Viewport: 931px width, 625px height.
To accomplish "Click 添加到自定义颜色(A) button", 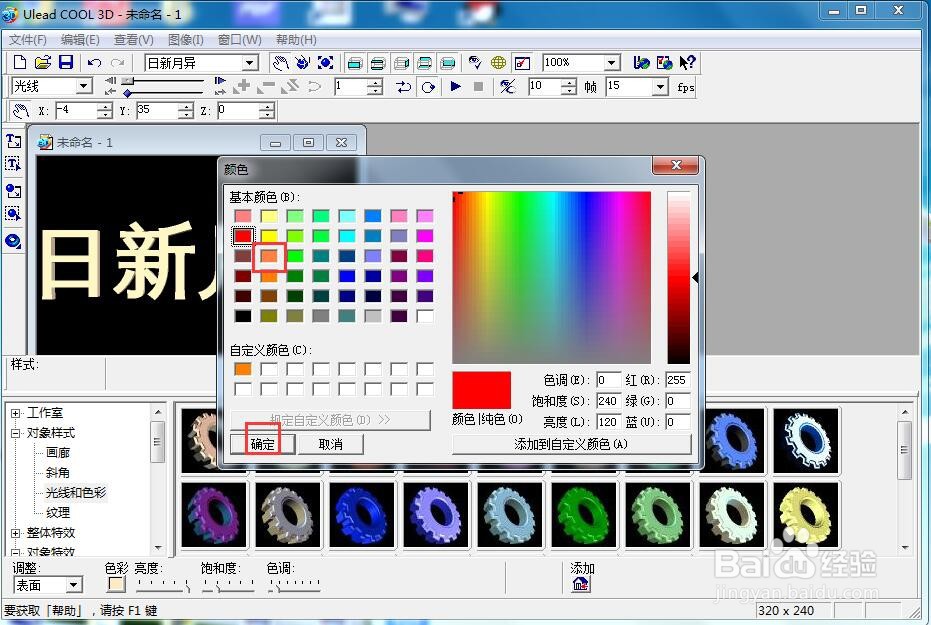I will [571, 444].
